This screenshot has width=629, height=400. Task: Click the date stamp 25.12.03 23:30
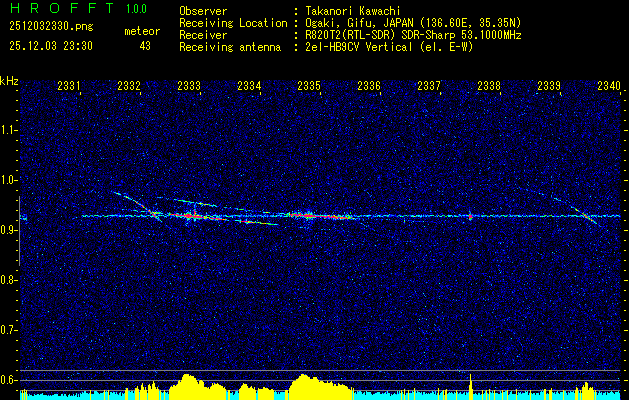pyautogui.click(x=51, y=46)
